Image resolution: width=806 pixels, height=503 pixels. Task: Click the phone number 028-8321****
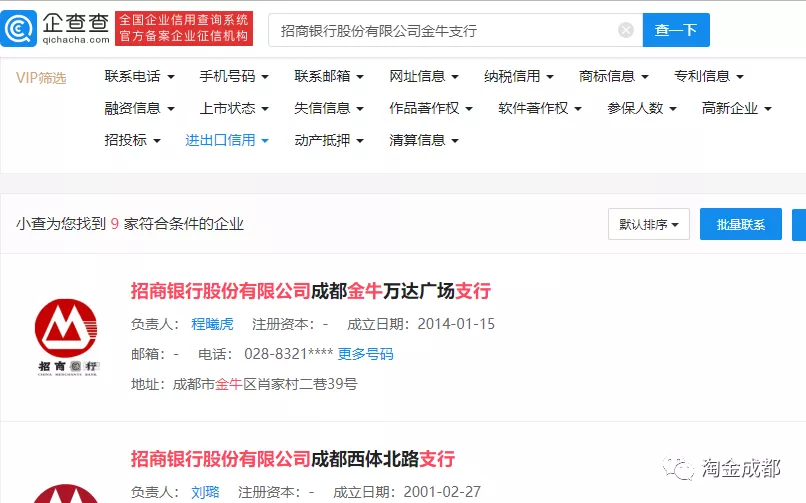click(x=288, y=354)
